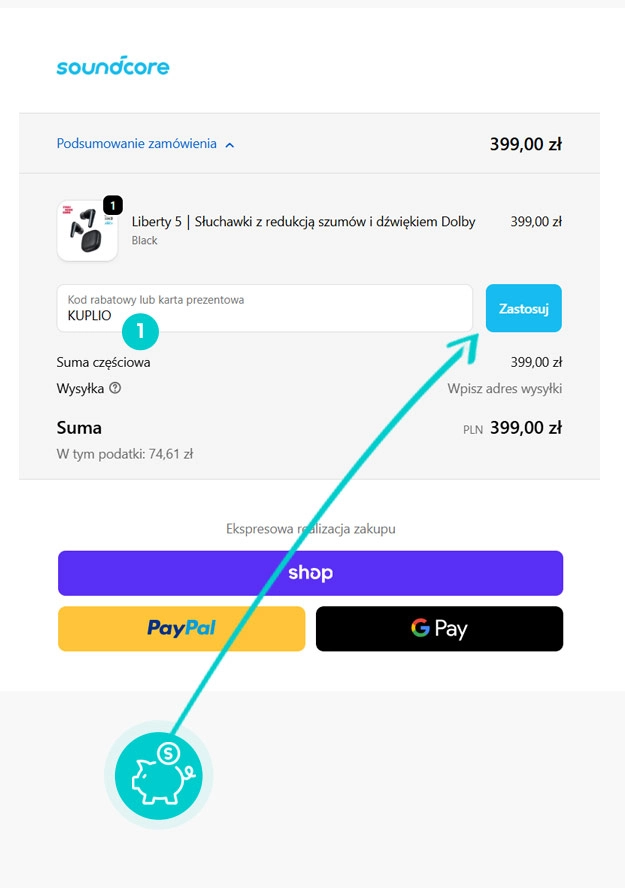Open the Liberty 5 earbuds product thumbnail
The width and height of the screenshot is (625, 888).
87,231
